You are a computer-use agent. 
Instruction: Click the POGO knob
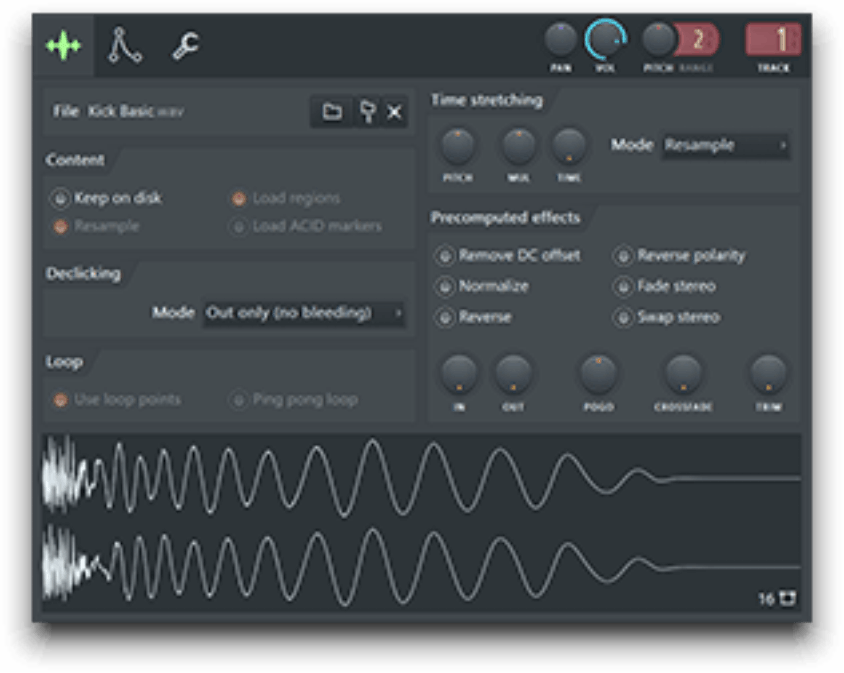[x=598, y=373]
